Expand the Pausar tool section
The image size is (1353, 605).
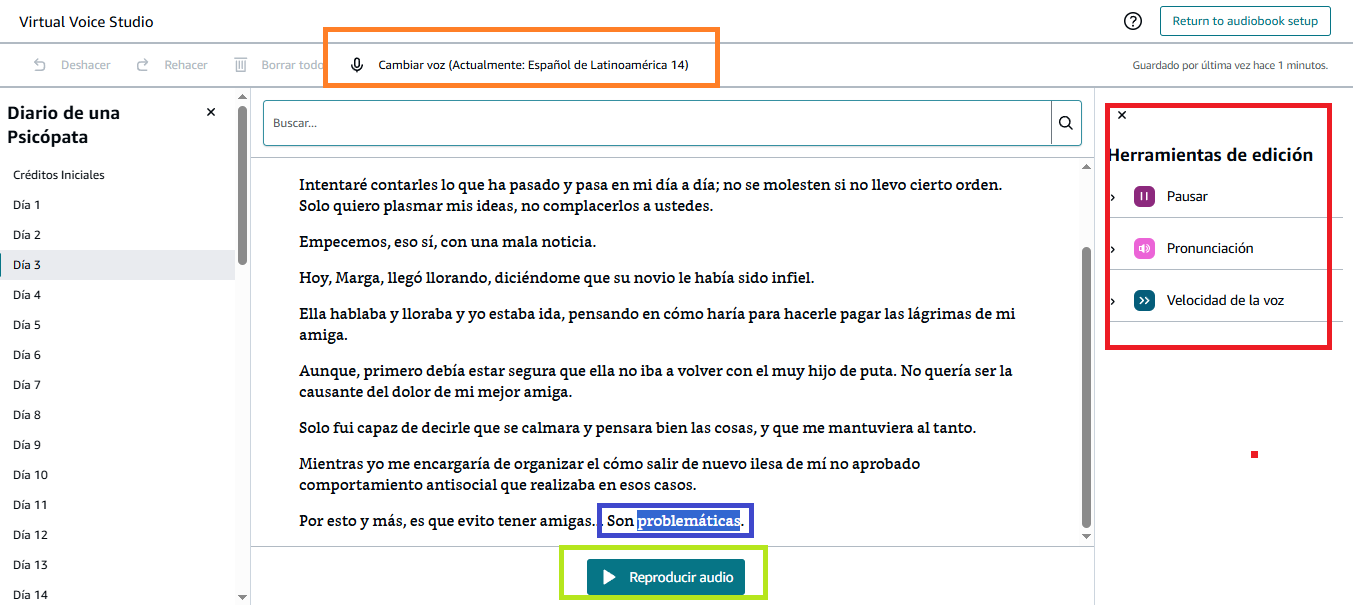[1113, 197]
